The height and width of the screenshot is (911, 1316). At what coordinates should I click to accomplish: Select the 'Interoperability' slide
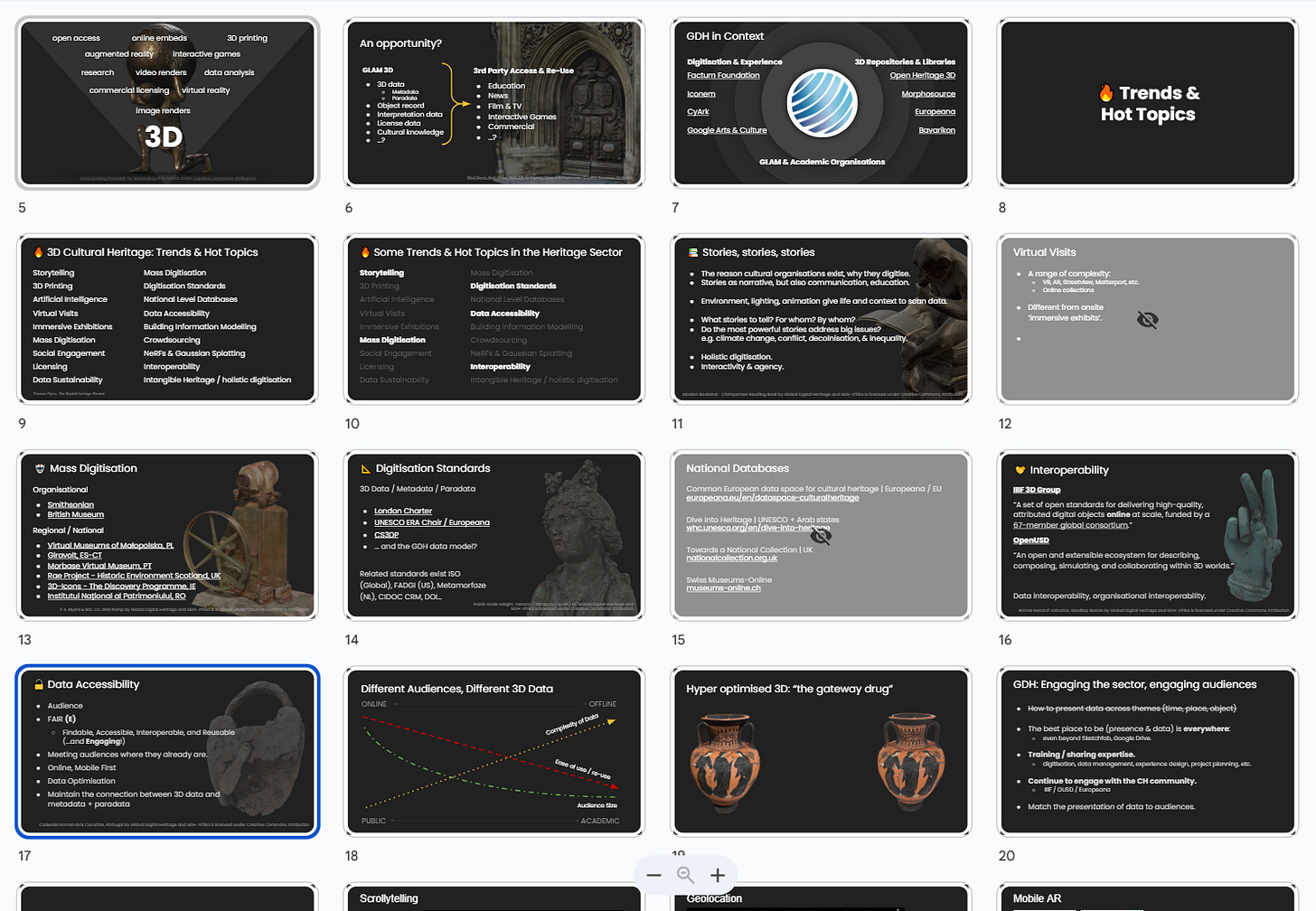pos(1148,535)
